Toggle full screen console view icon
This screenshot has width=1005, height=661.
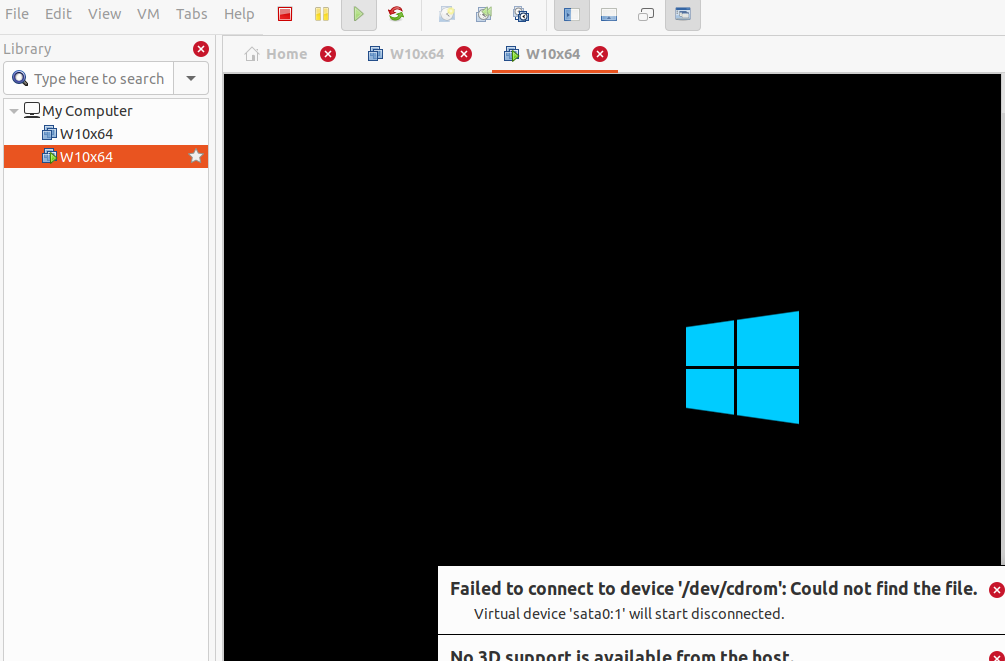point(683,14)
